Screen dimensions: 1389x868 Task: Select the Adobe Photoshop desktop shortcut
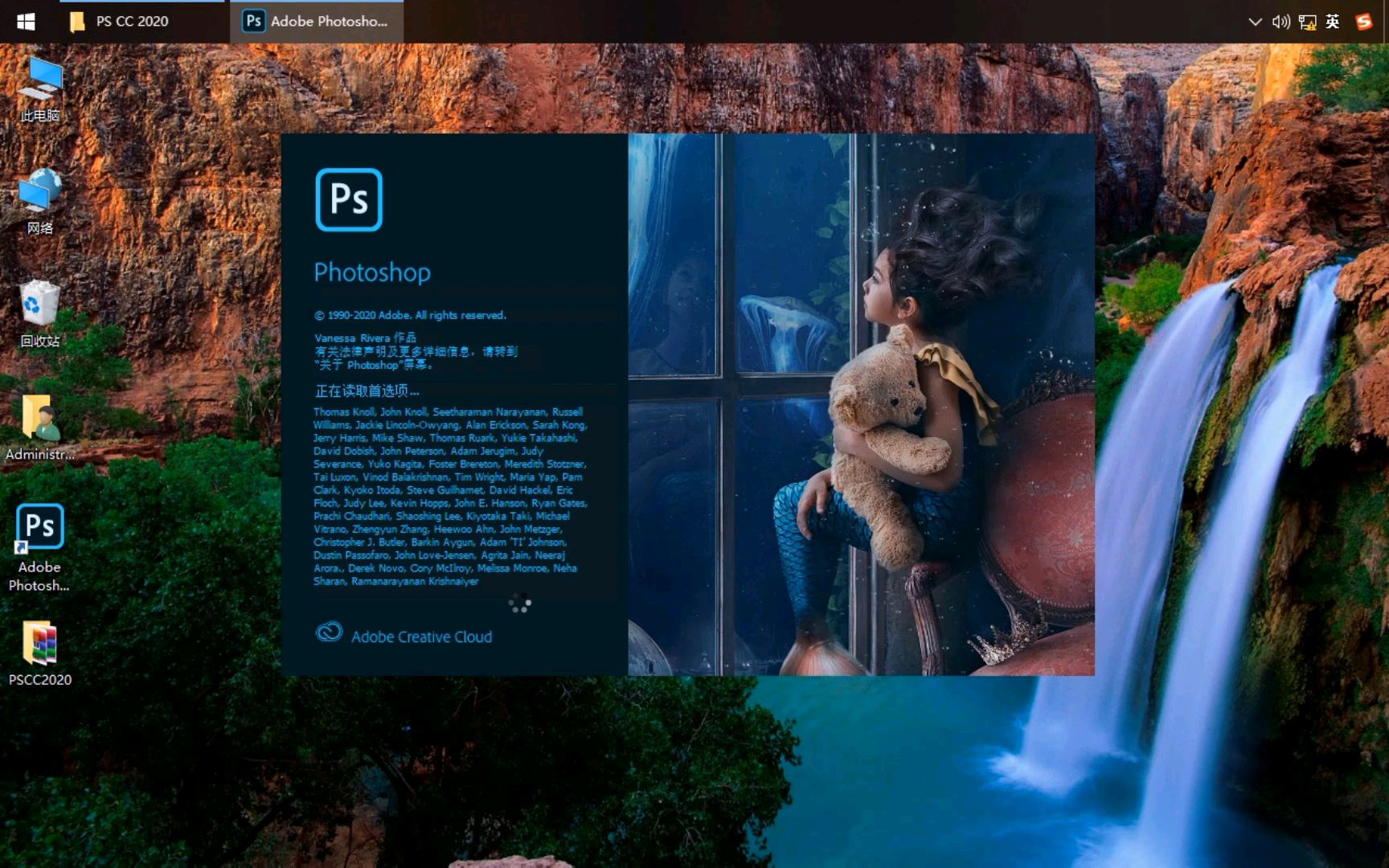tap(39, 548)
